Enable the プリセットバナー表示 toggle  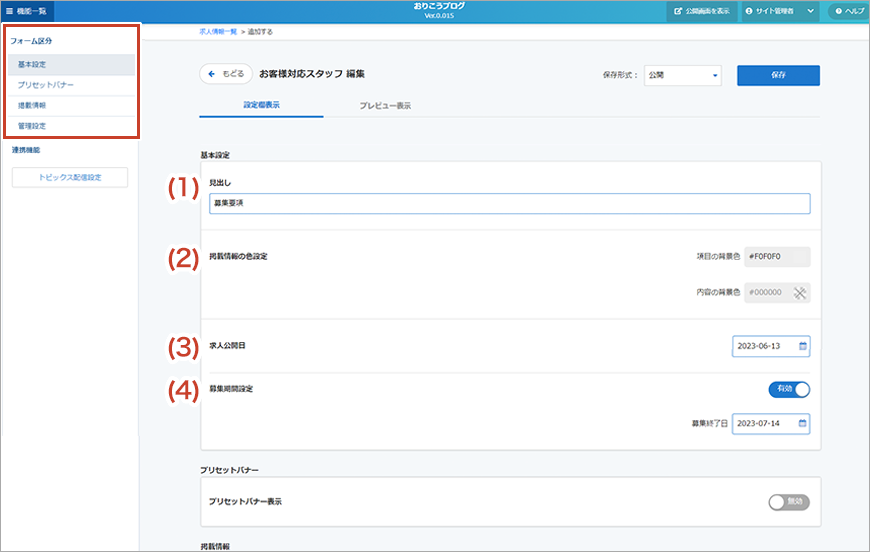789,502
